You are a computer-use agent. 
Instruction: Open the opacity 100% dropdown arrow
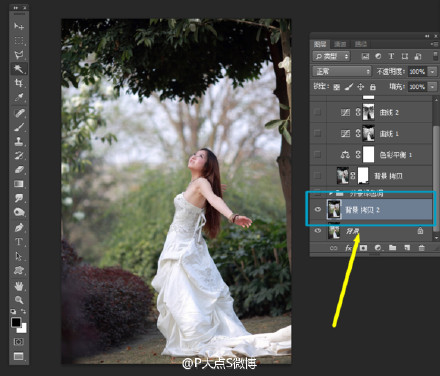(x=432, y=71)
